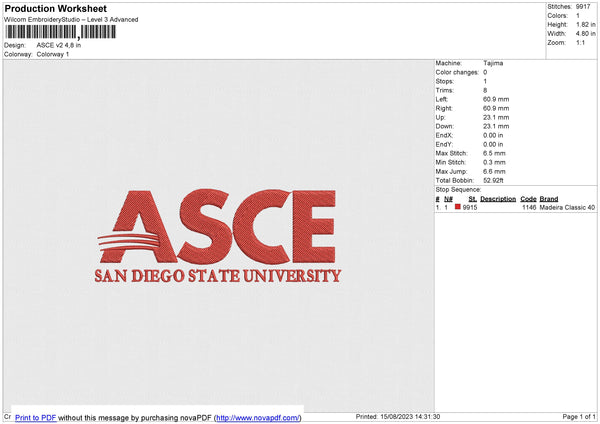The height and width of the screenshot is (424, 600).
Task: Select the "Production Worksheet" title
Action: (56, 8)
